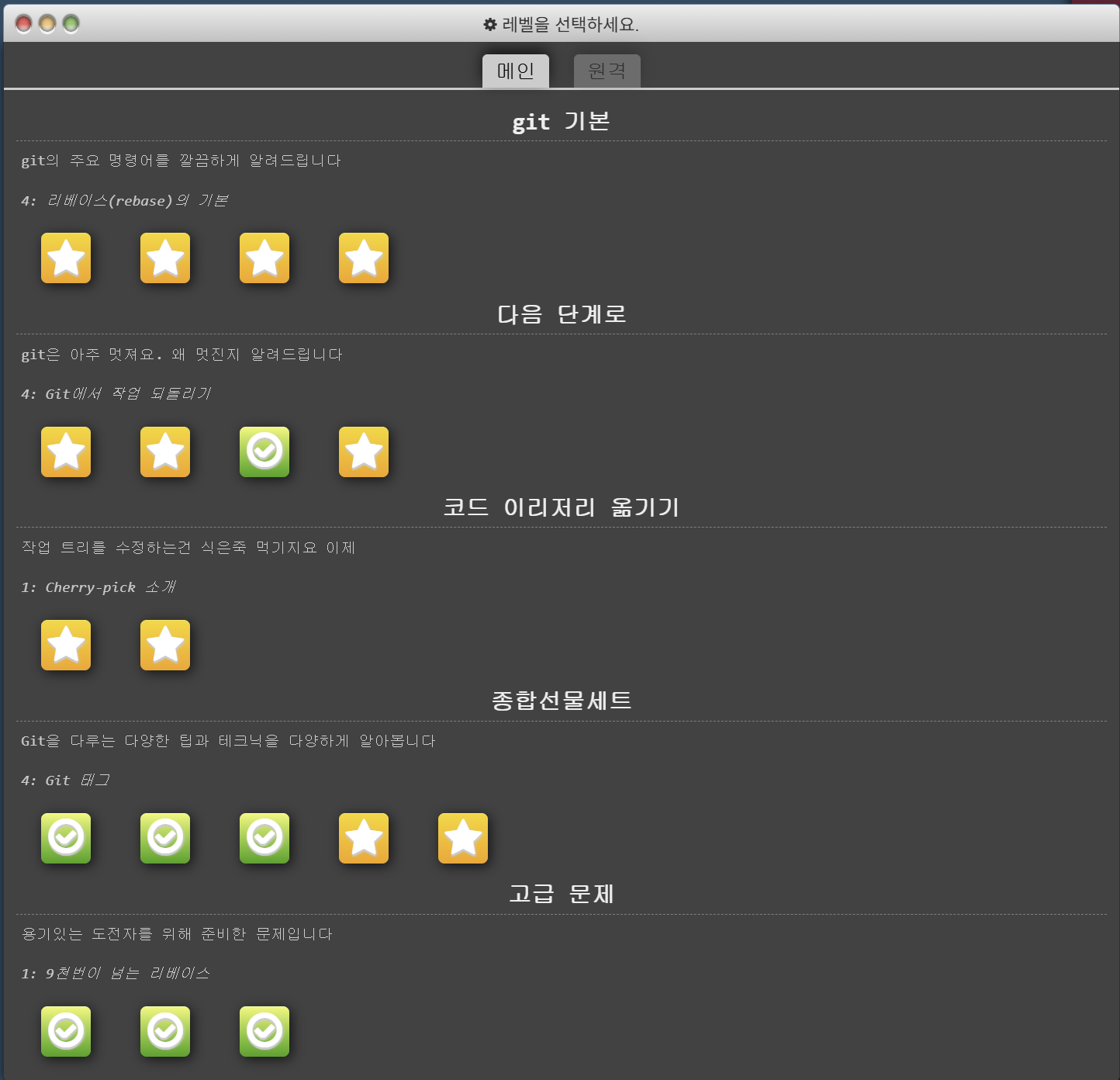The height and width of the screenshot is (1080, 1120).
Task: Click description 'git의 주요 명령어를 깔끔하게 알려드립니다'
Action: (x=181, y=161)
